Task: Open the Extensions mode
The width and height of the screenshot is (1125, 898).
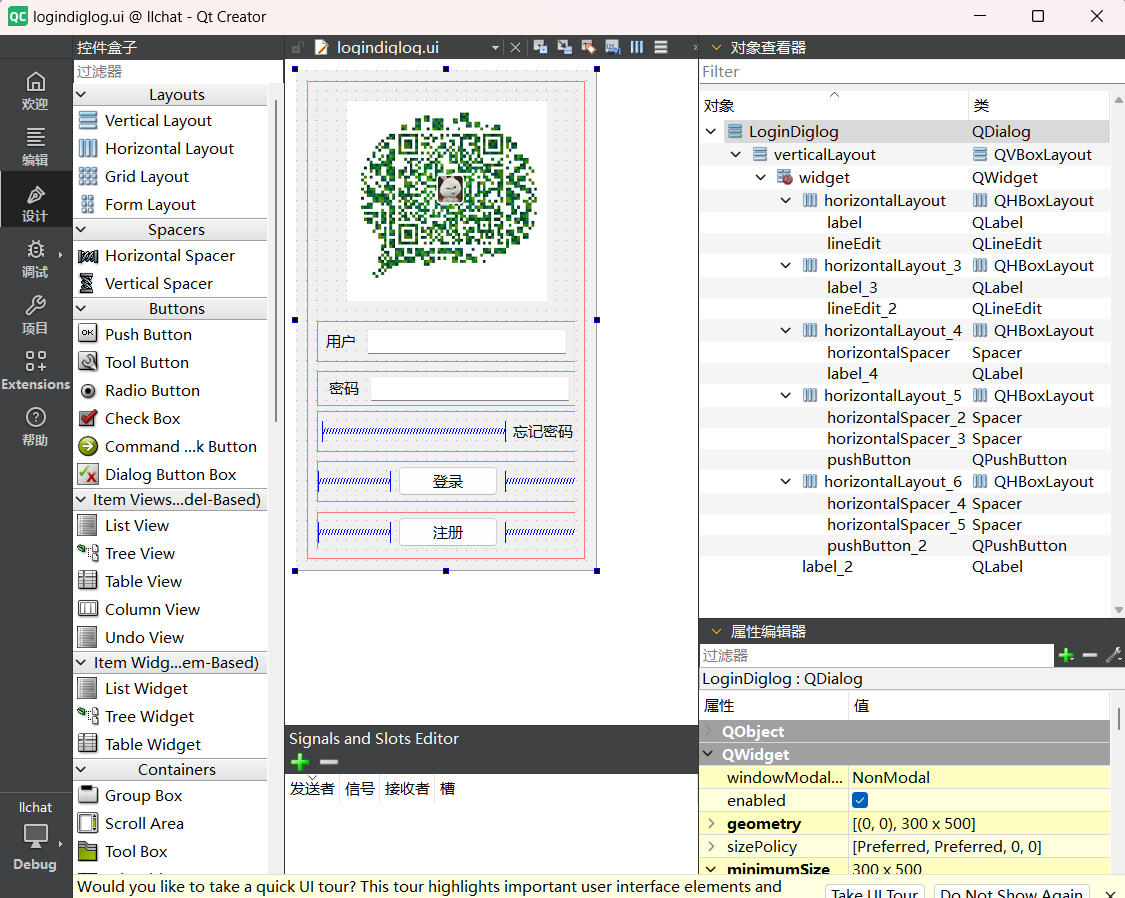Action: tap(35, 370)
